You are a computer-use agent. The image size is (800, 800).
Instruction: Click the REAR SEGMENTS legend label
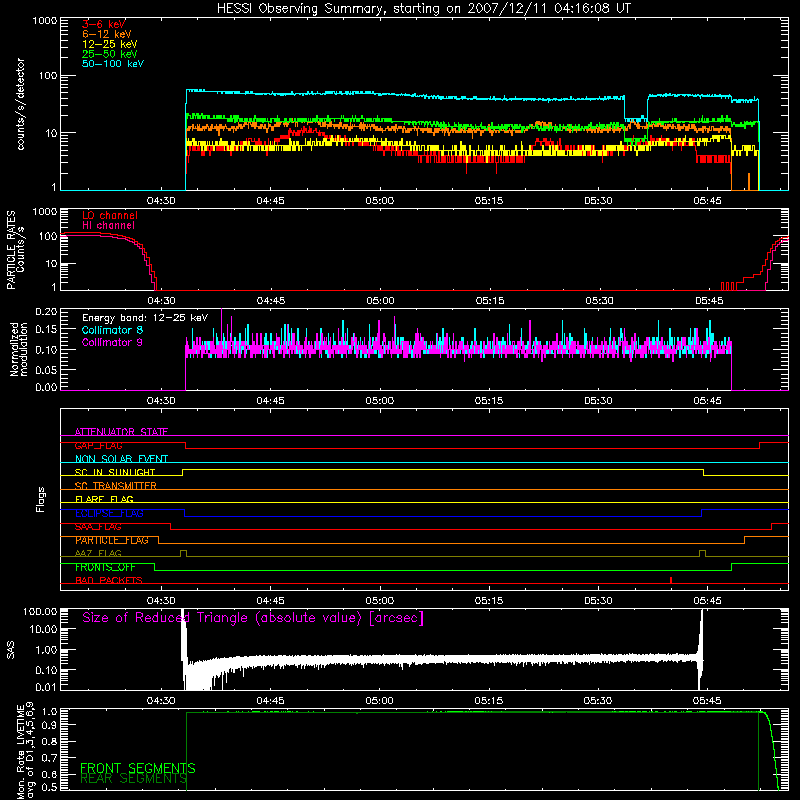[x=133, y=779]
